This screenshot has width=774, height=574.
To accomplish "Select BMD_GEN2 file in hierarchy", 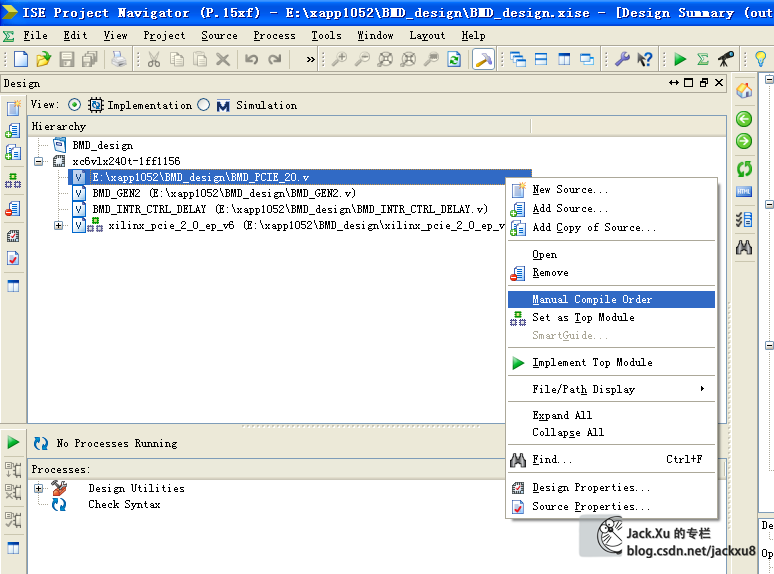I will point(224,193).
